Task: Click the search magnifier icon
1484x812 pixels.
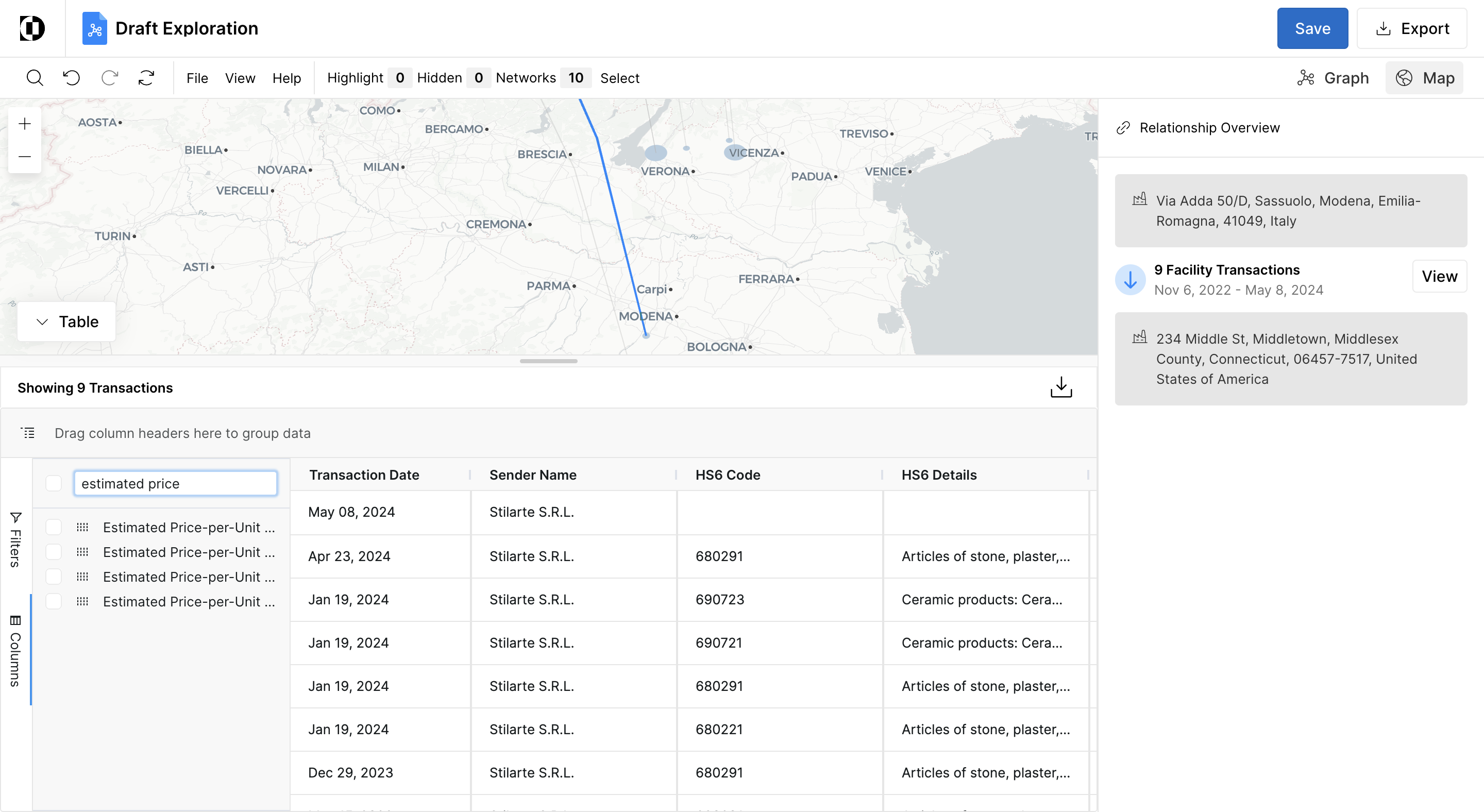Action: pyautogui.click(x=35, y=78)
